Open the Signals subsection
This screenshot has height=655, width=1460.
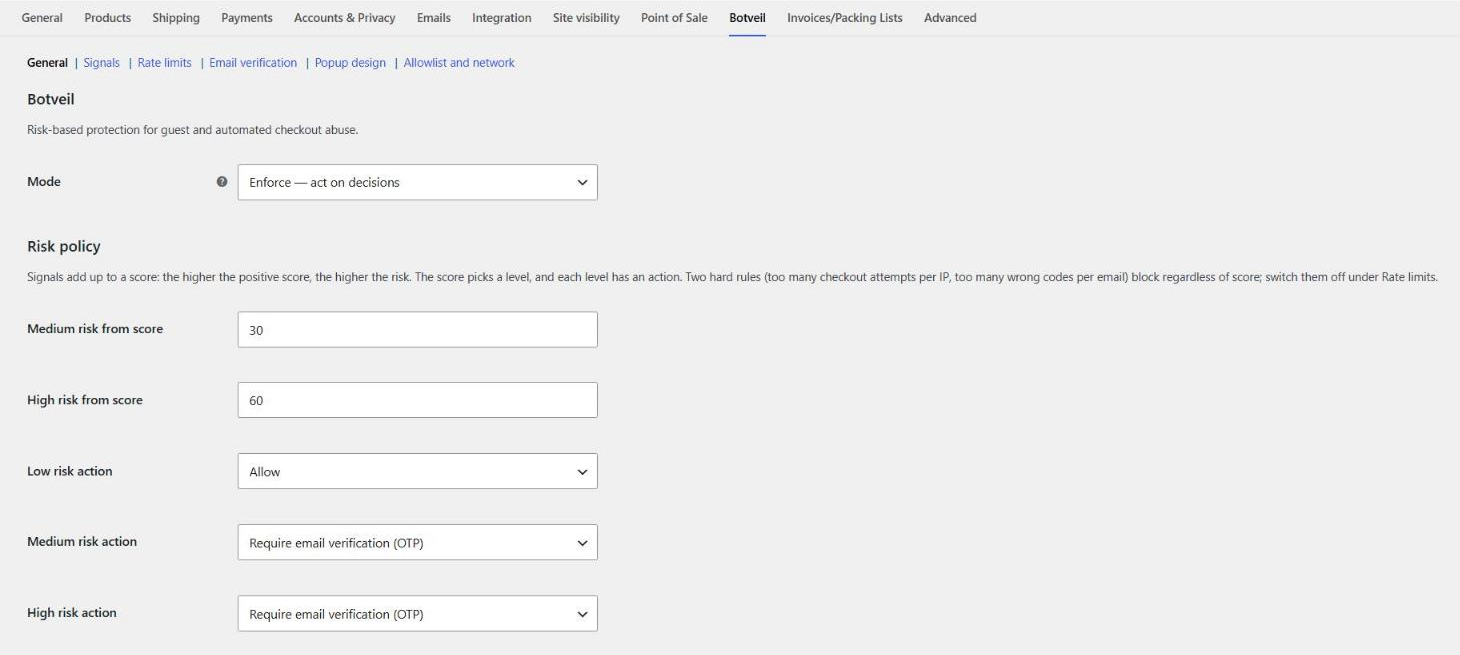click(102, 63)
